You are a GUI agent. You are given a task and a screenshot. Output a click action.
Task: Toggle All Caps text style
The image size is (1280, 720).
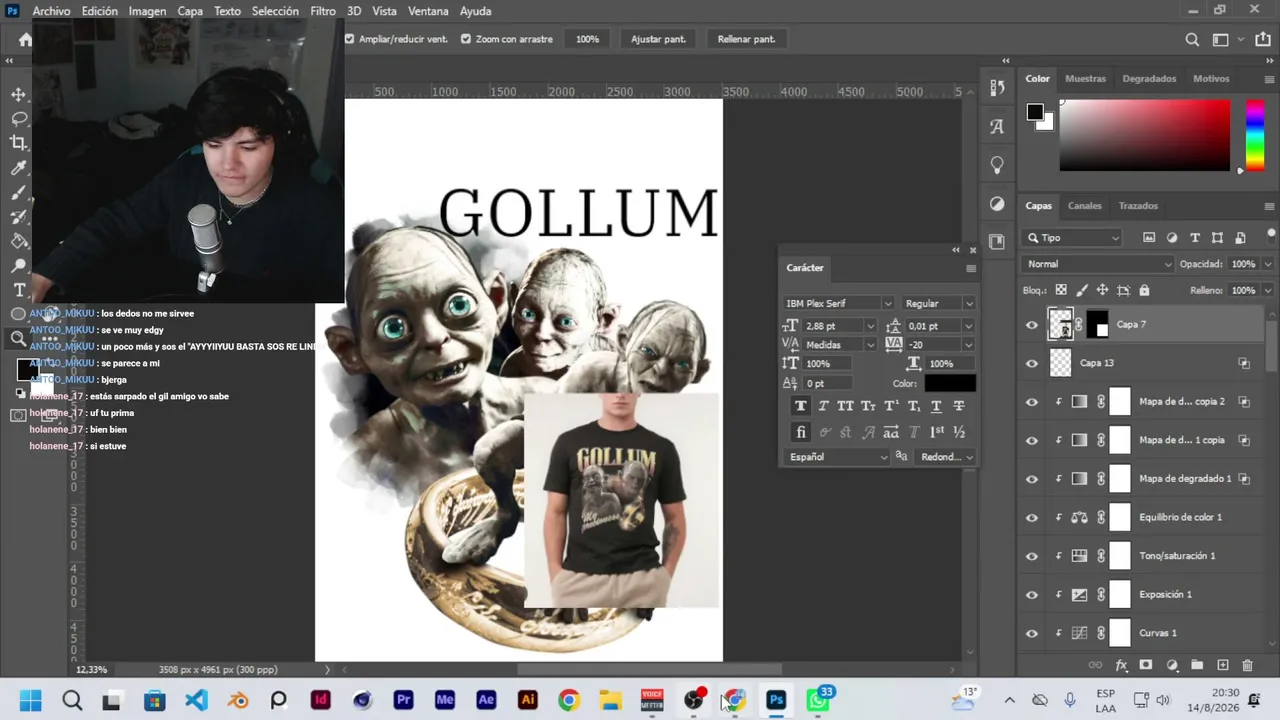point(845,406)
